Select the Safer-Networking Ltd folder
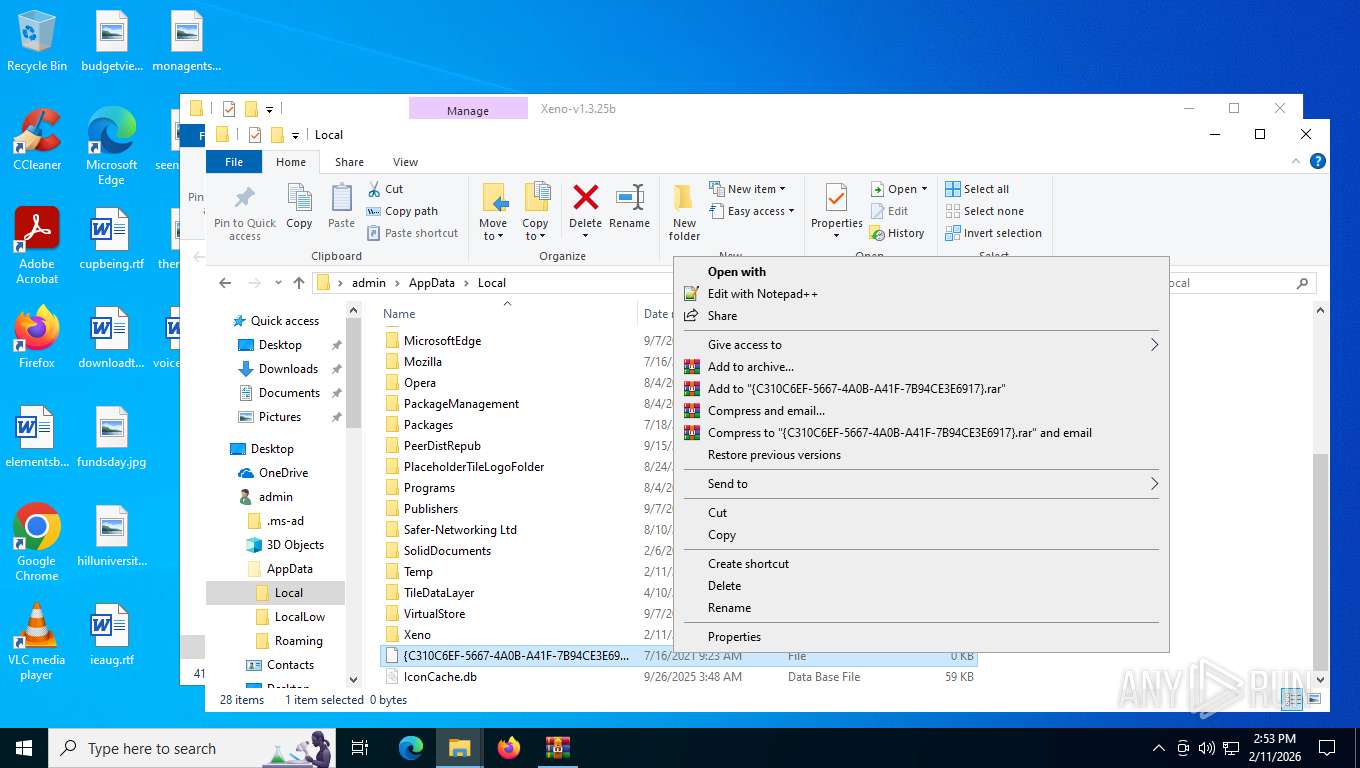Viewport: 1360px width, 768px height. click(460, 530)
